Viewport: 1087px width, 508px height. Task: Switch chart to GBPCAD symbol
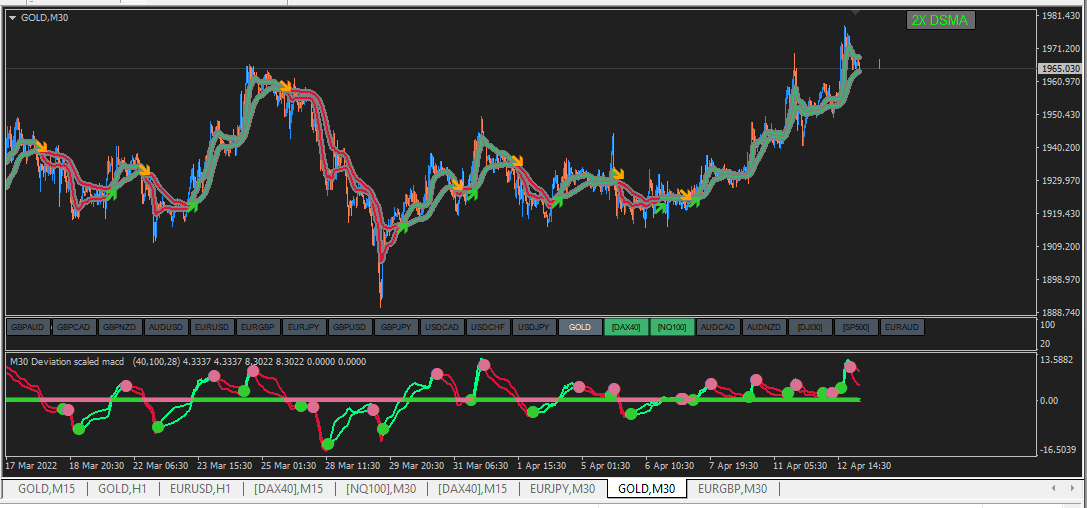[74, 327]
